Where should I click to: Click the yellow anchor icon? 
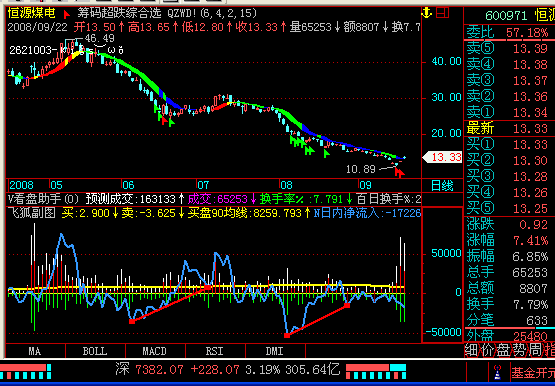point(427,13)
